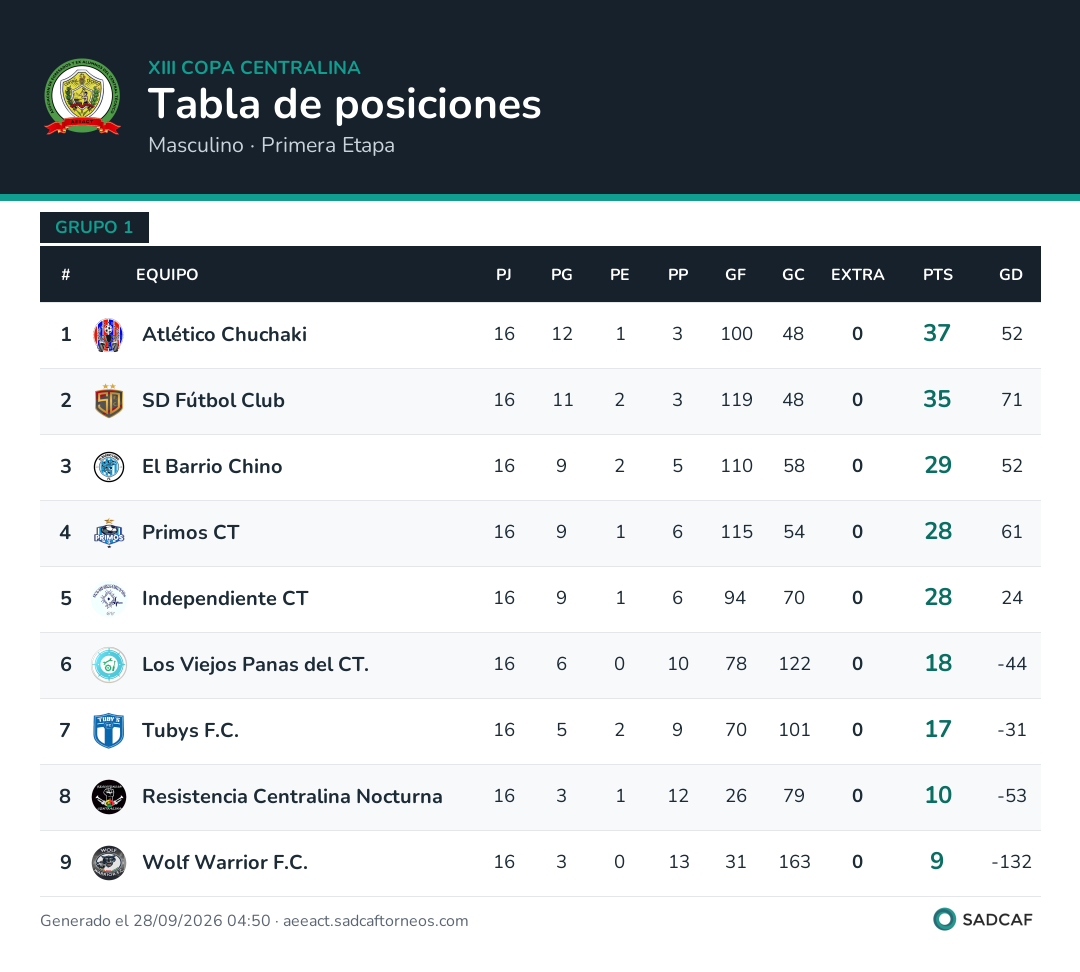Click Resistencia Centralina Nocturna black badge

click(x=108, y=797)
